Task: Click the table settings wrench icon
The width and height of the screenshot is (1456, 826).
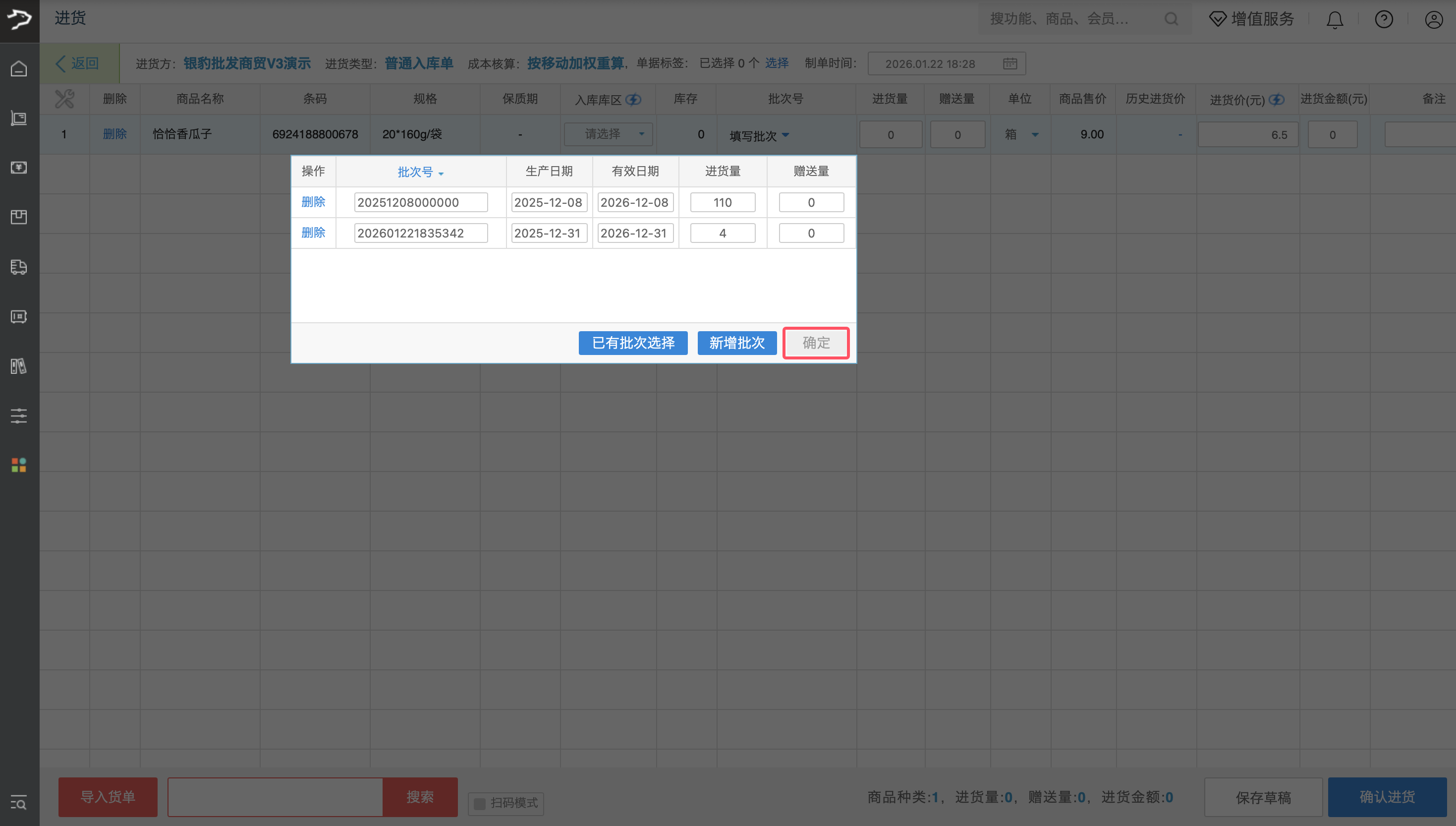Action: (64, 99)
